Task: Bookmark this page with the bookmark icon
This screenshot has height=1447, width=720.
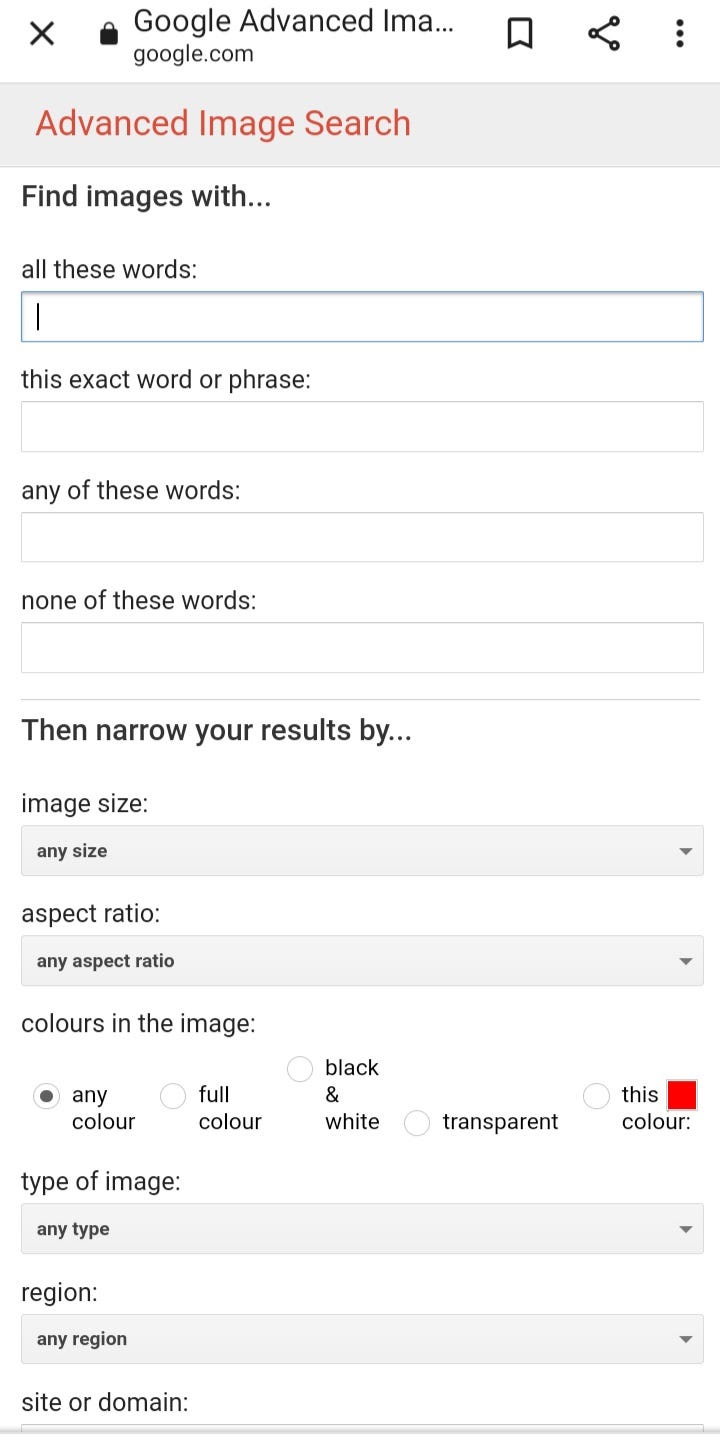Action: click(520, 34)
